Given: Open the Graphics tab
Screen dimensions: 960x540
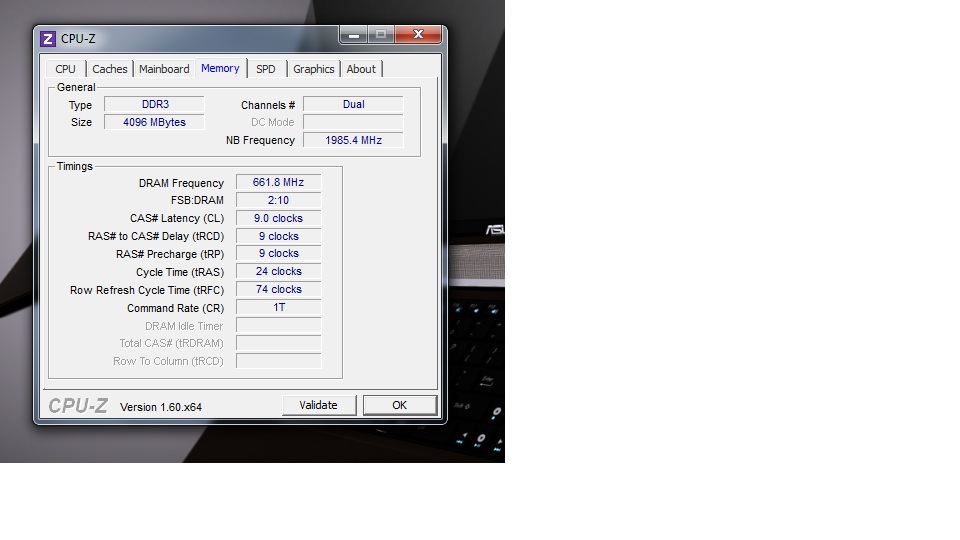Looking at the screenshot, I should (x=313, y=69).
